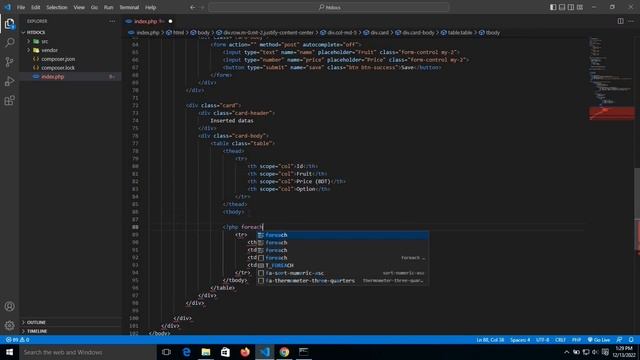Image resolution: width=640 pixels, height=360 pixels.
Task: Change end of line via CRLF
Action: 560,340
